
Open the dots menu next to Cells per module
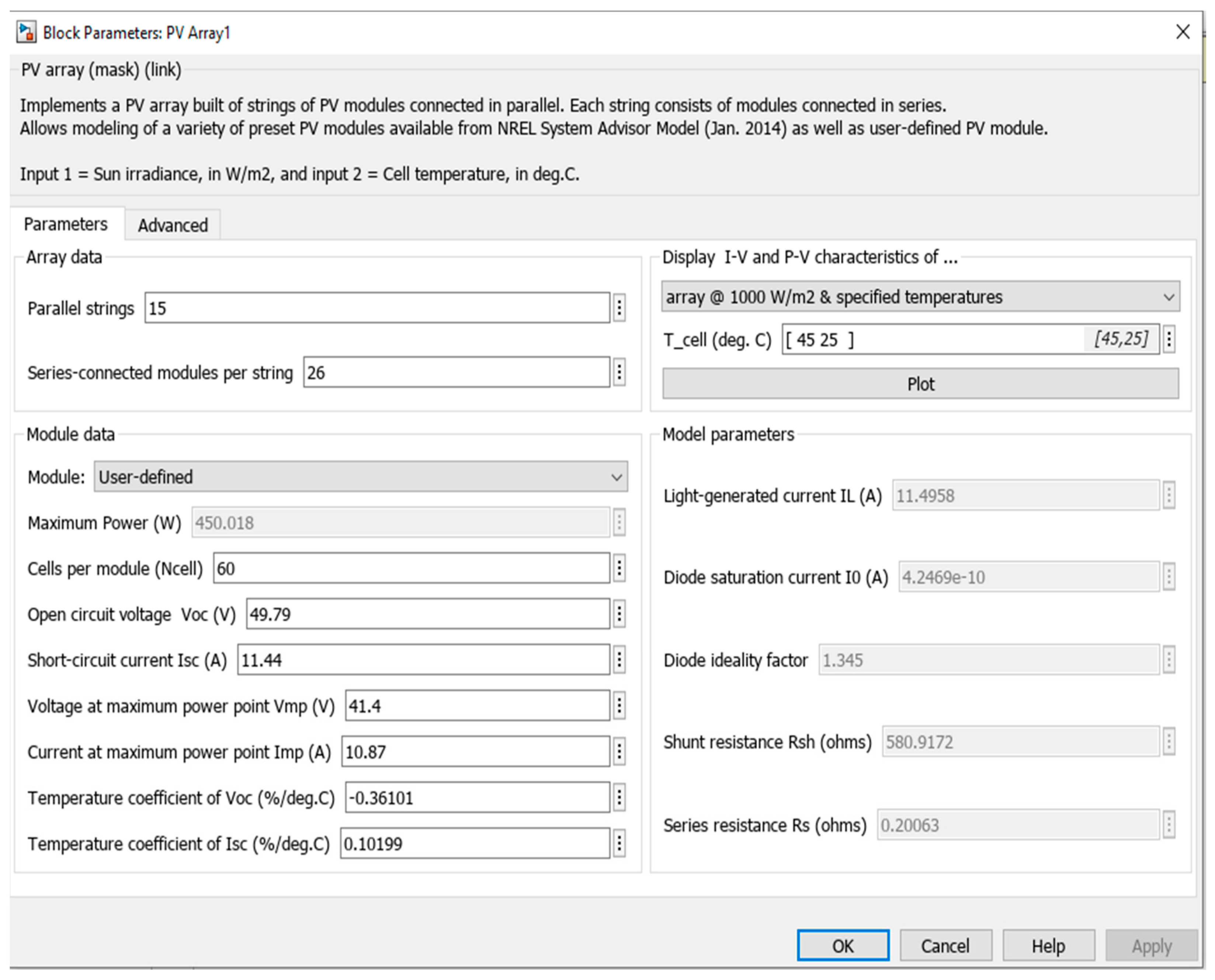[619, 568]
